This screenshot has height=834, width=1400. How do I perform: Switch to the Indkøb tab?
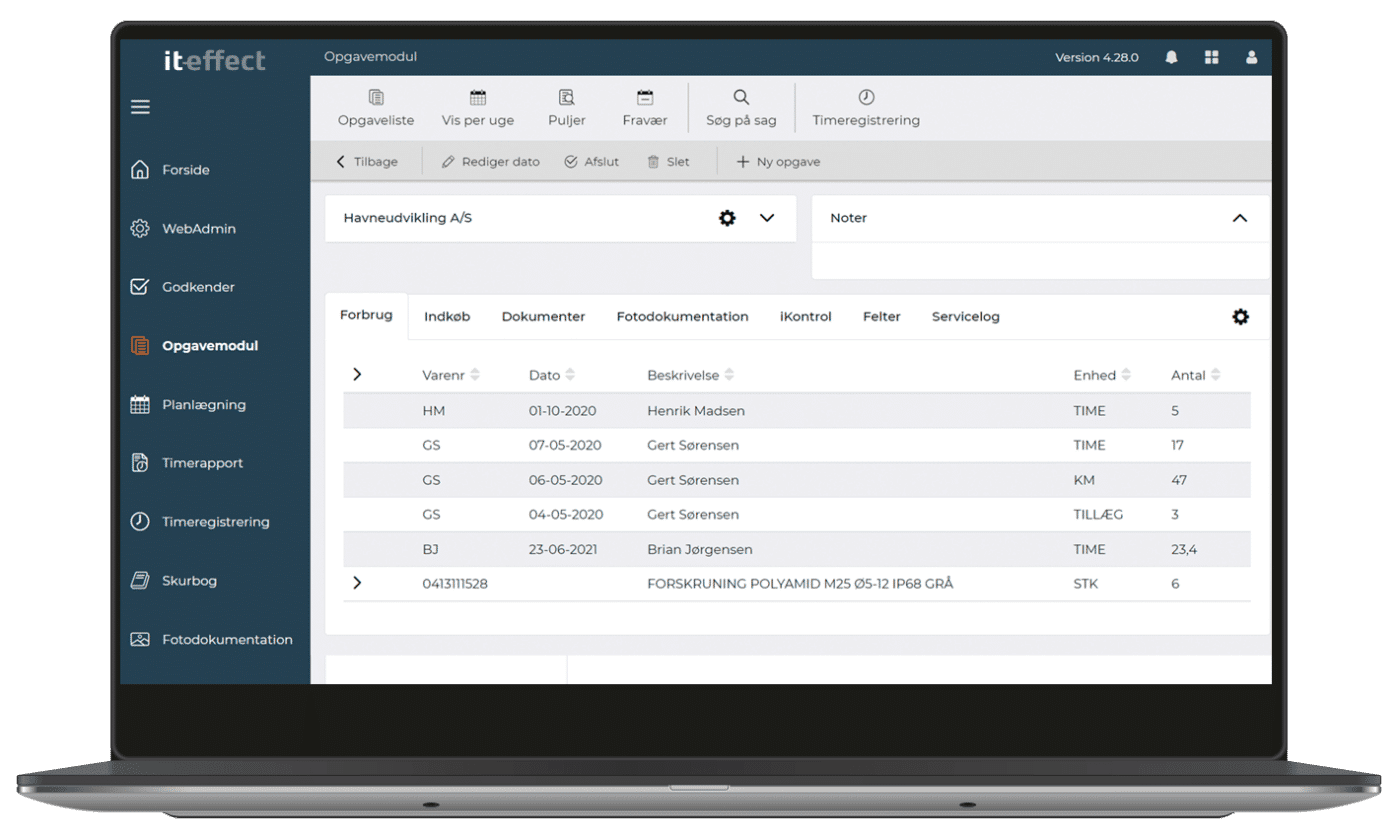coord(447,316)
